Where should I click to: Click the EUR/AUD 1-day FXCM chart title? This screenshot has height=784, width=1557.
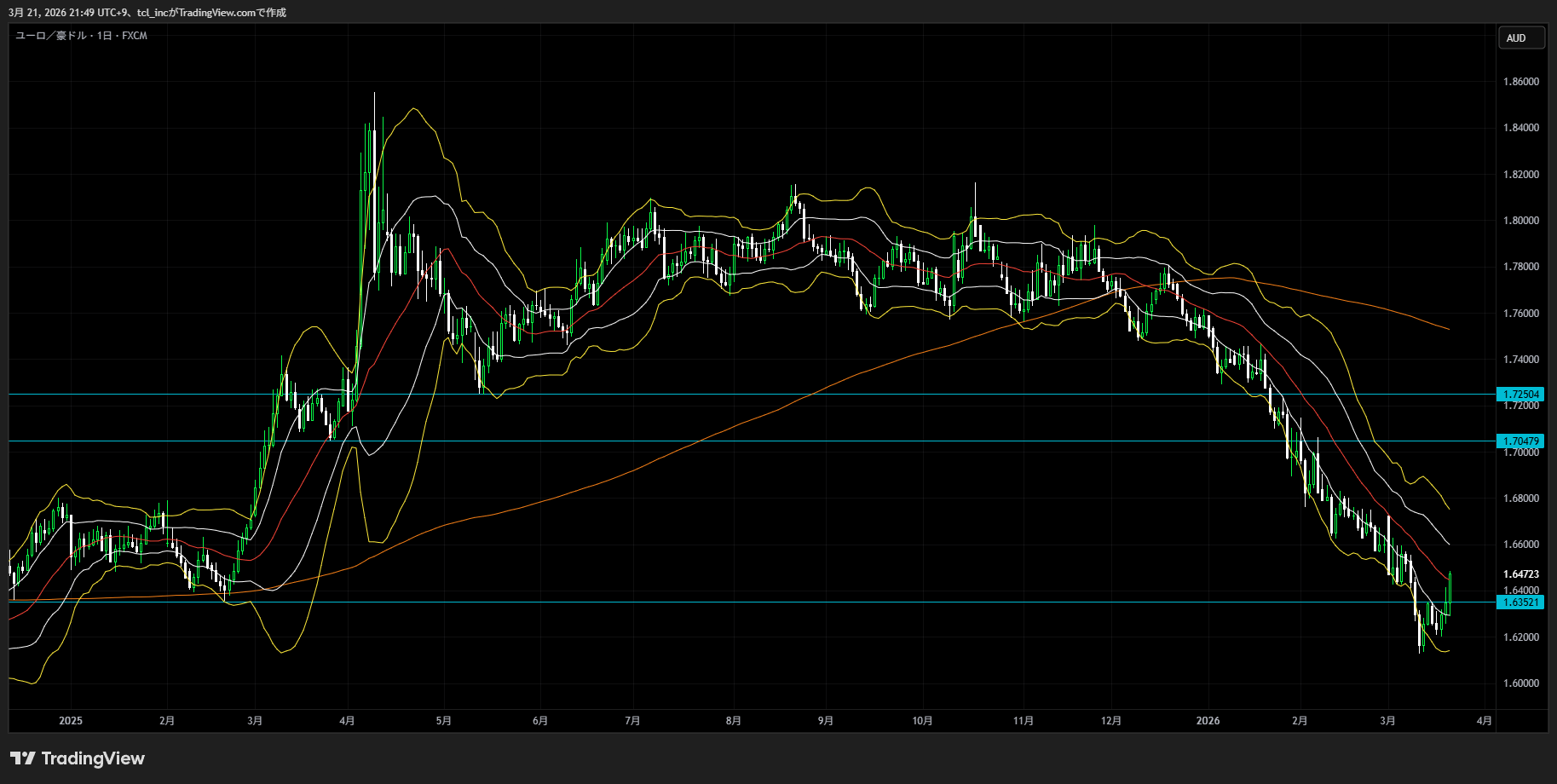[82, 36]
